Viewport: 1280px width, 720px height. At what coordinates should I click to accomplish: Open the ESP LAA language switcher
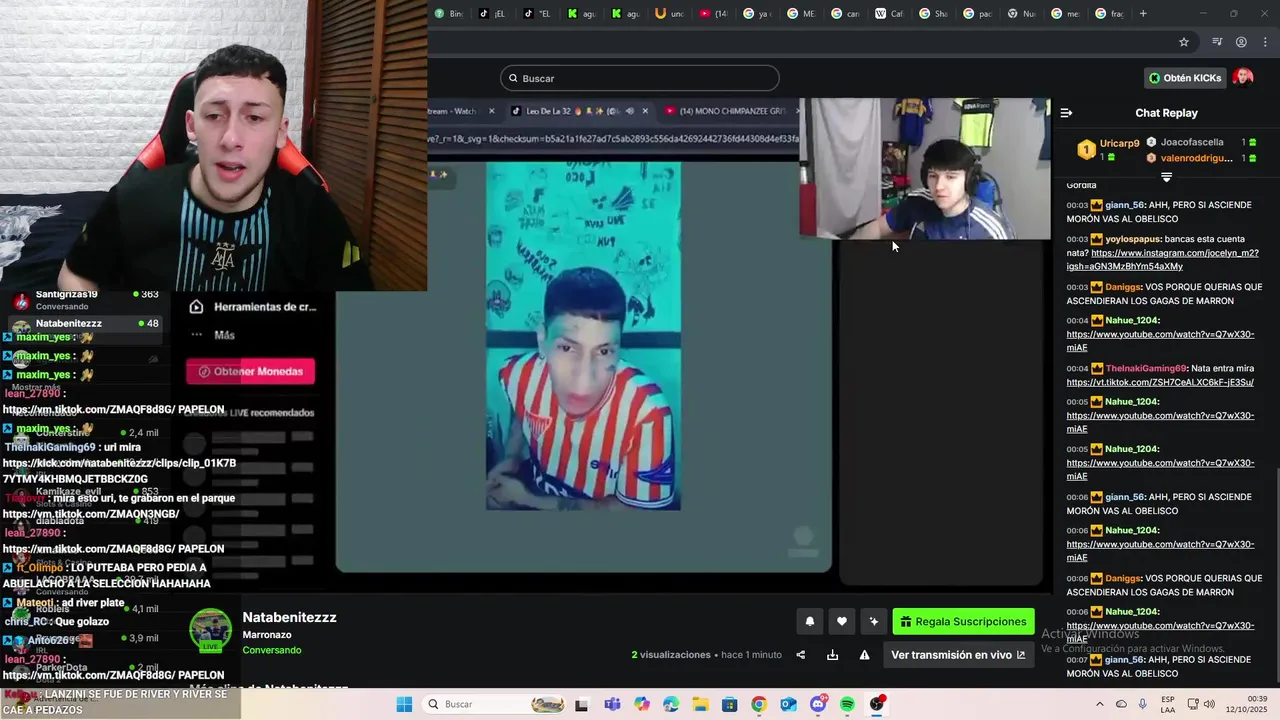click(x=1168, y=704)
